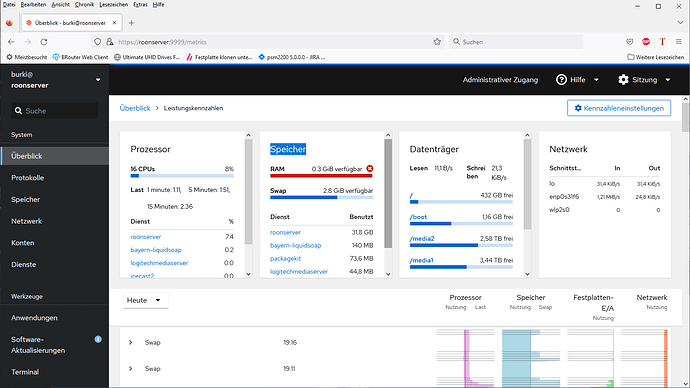Open the list all tabs chevron
This screenshot has height=388, width=690.
(x=680, y=22)
